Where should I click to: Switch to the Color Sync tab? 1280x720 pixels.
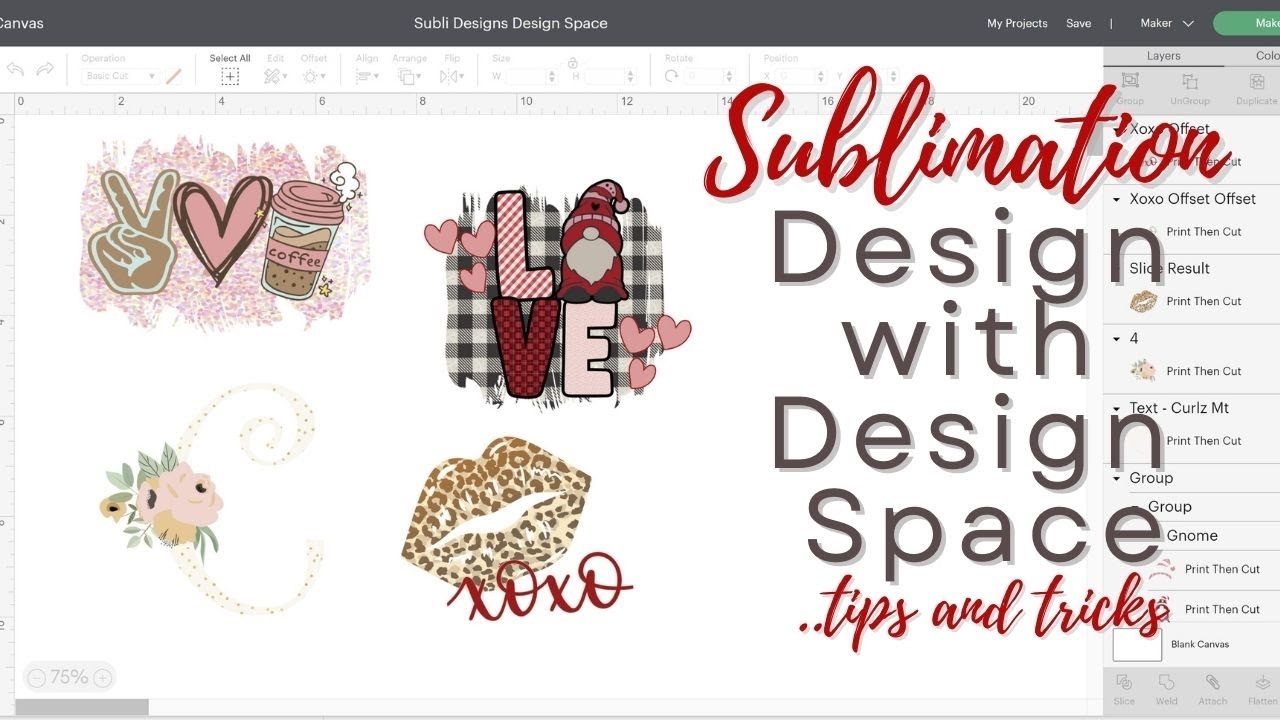click(x=1265, y=56)
